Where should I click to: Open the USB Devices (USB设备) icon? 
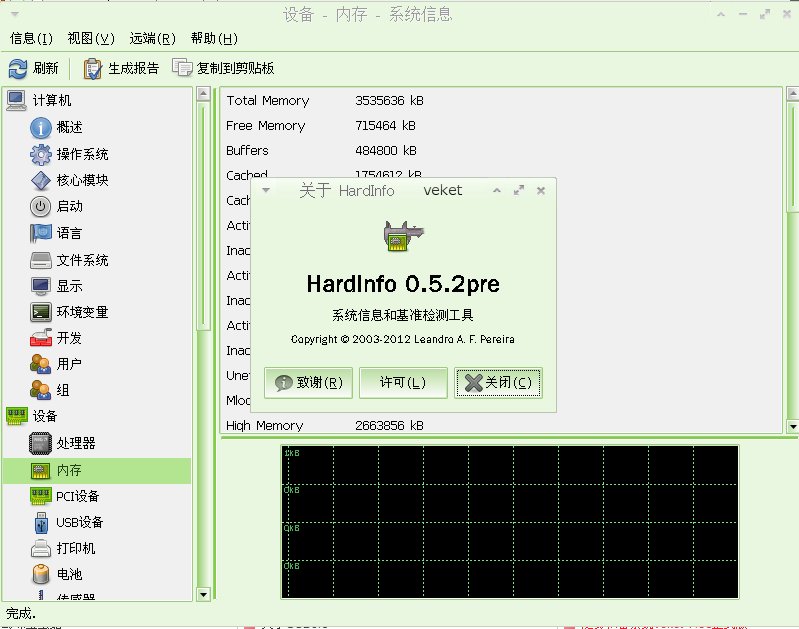pyautogui.click(x=41, y=522)
